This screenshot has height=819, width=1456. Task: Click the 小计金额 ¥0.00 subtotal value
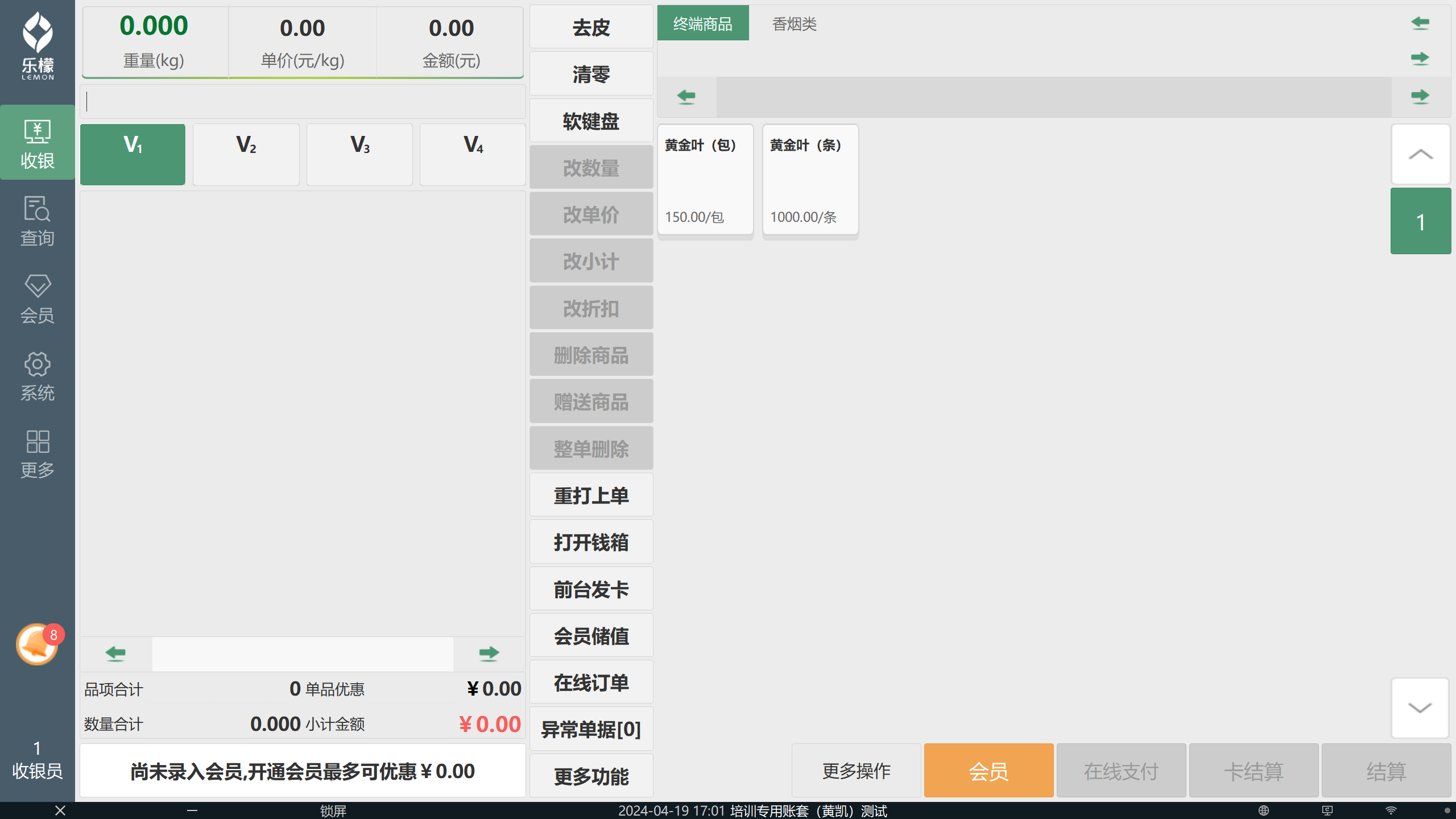click(490, 724)
